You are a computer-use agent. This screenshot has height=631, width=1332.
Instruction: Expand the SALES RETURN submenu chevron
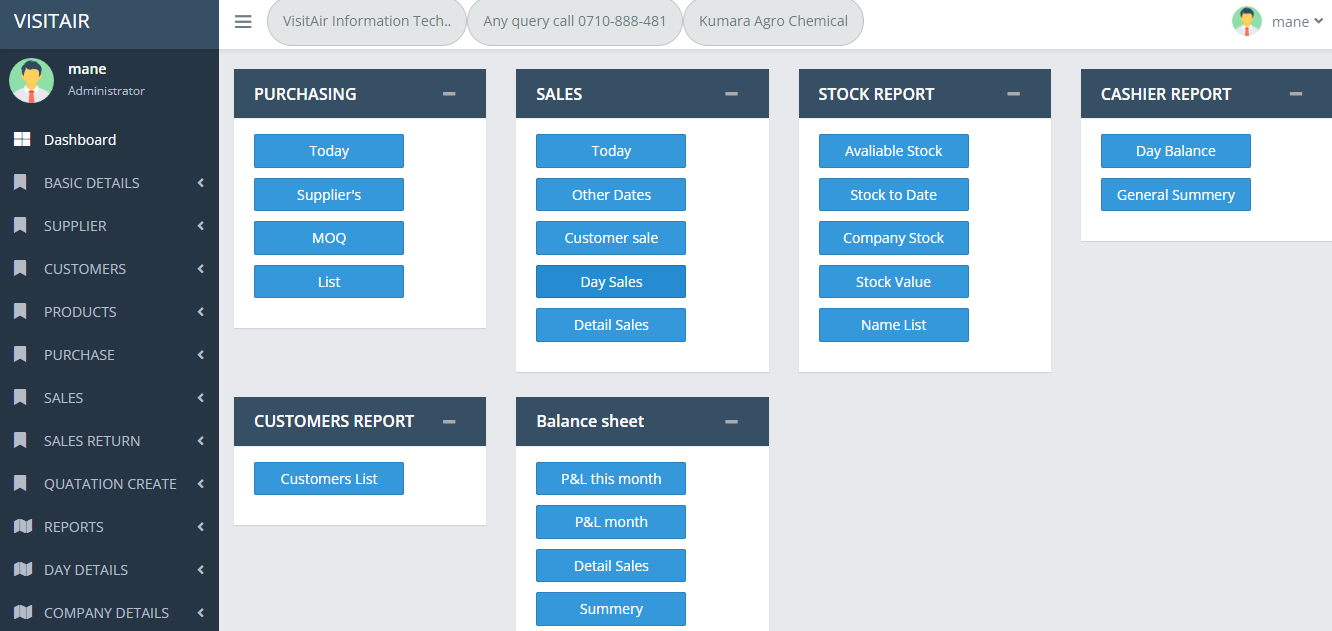tap(200, 441)
